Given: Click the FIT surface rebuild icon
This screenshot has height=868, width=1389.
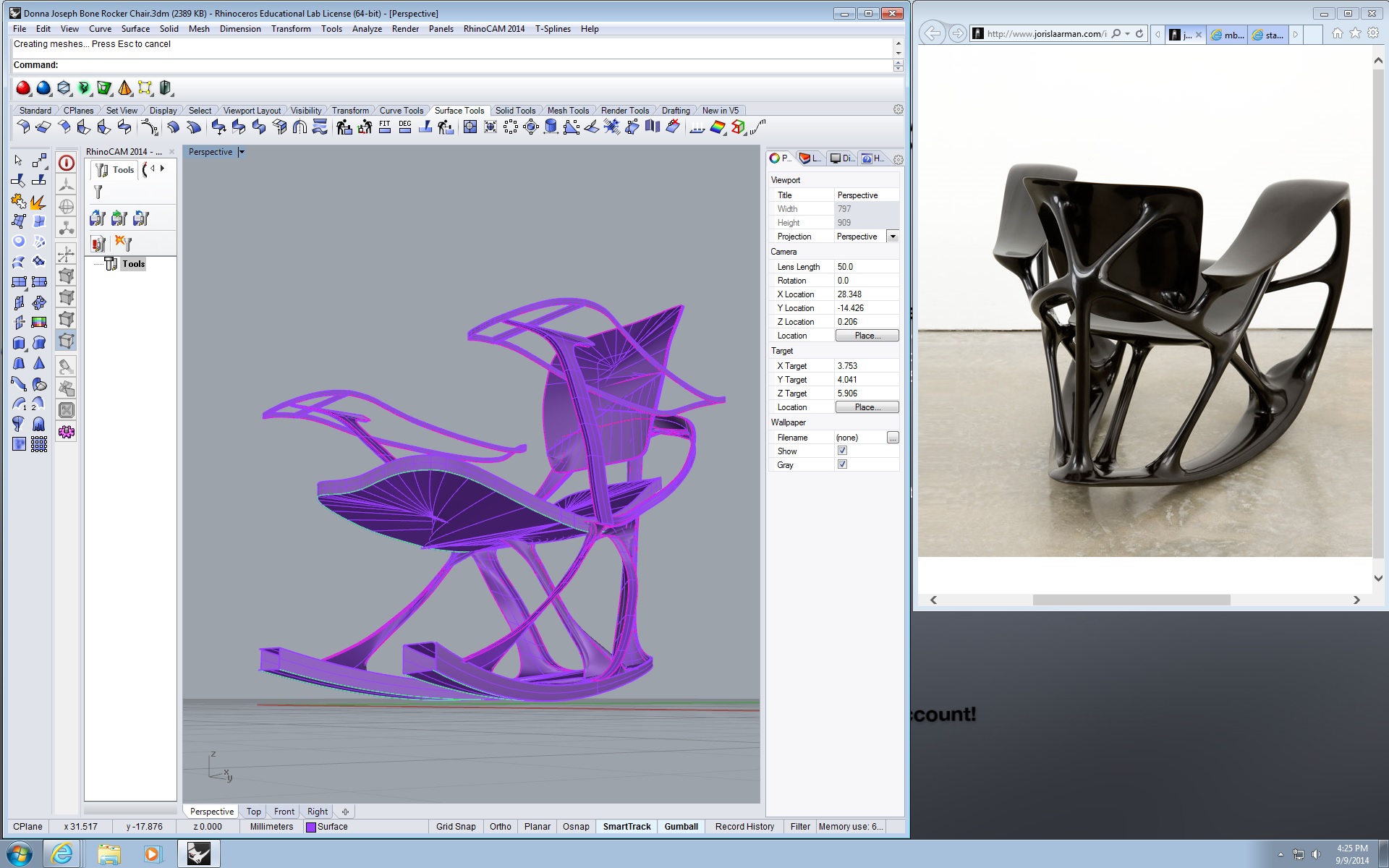Looking at the screenshot, I should (x=385, y=127).
